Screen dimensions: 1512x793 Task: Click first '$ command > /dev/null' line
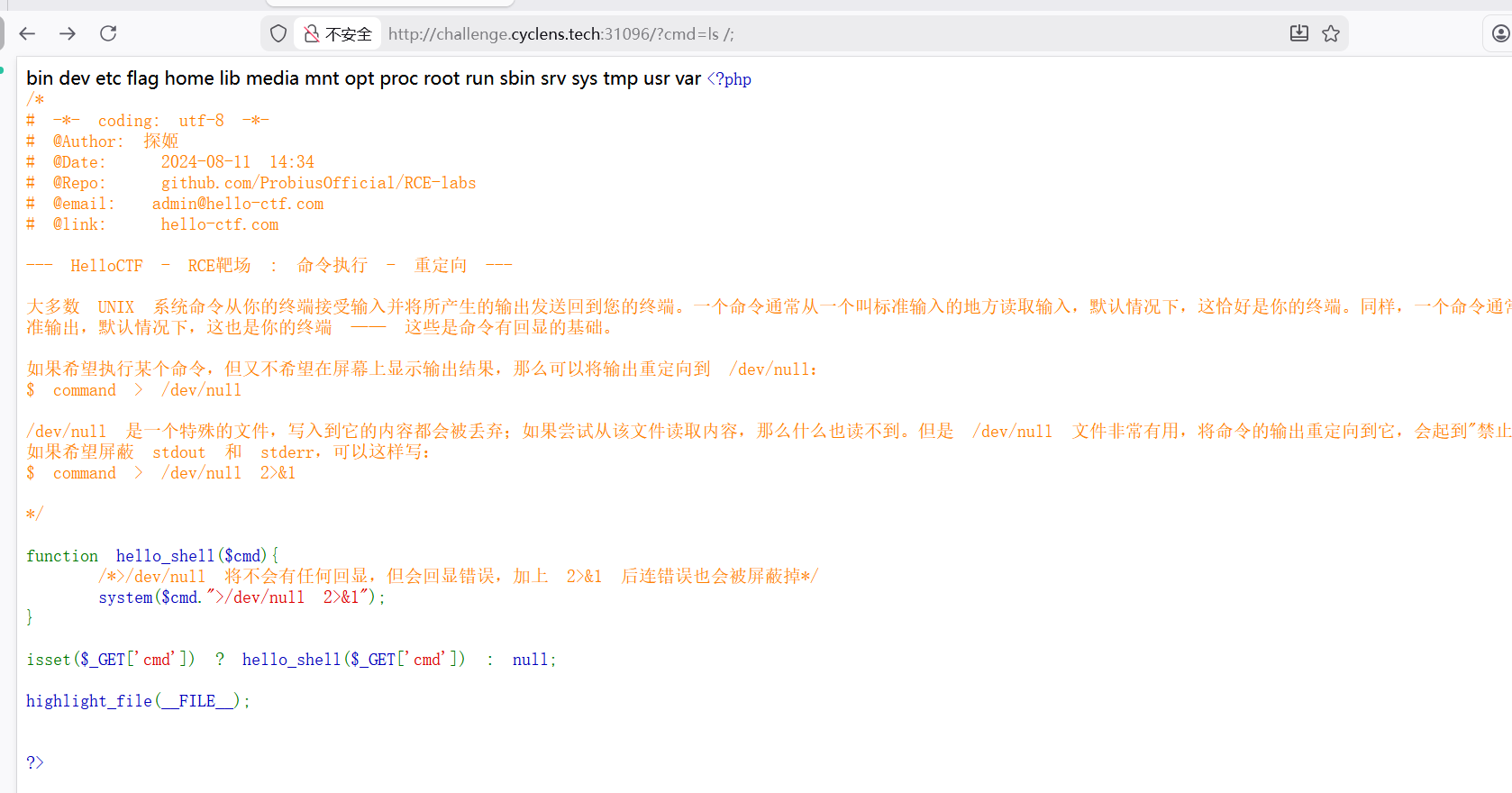[x=134, y=390]
